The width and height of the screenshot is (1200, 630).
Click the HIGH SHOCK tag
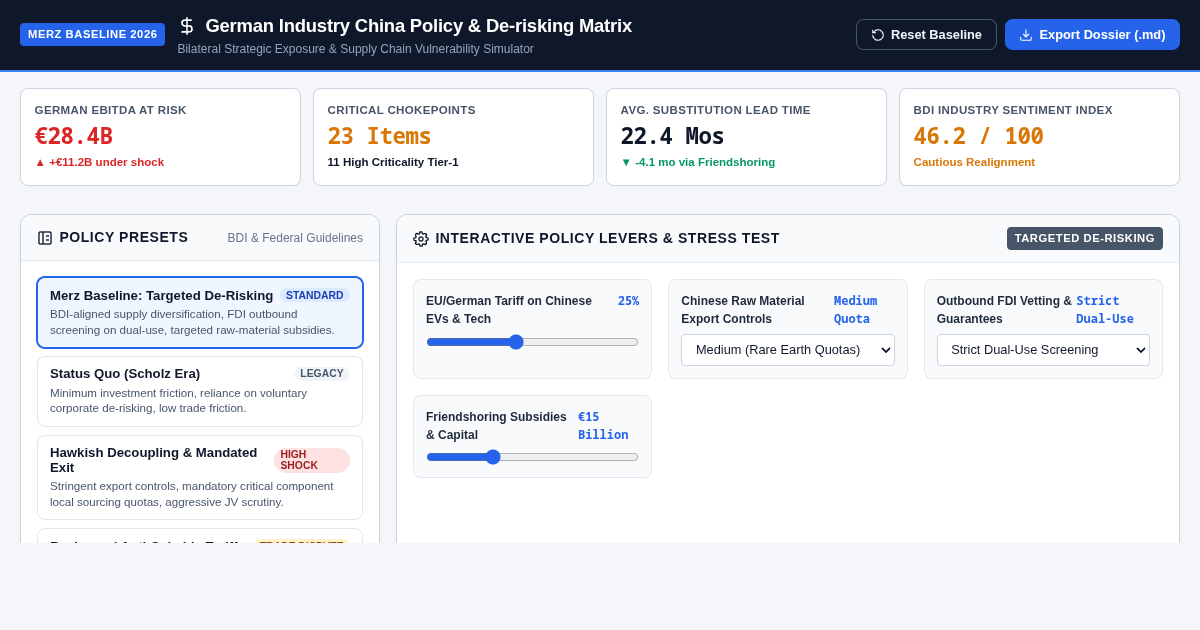(312, 460)
